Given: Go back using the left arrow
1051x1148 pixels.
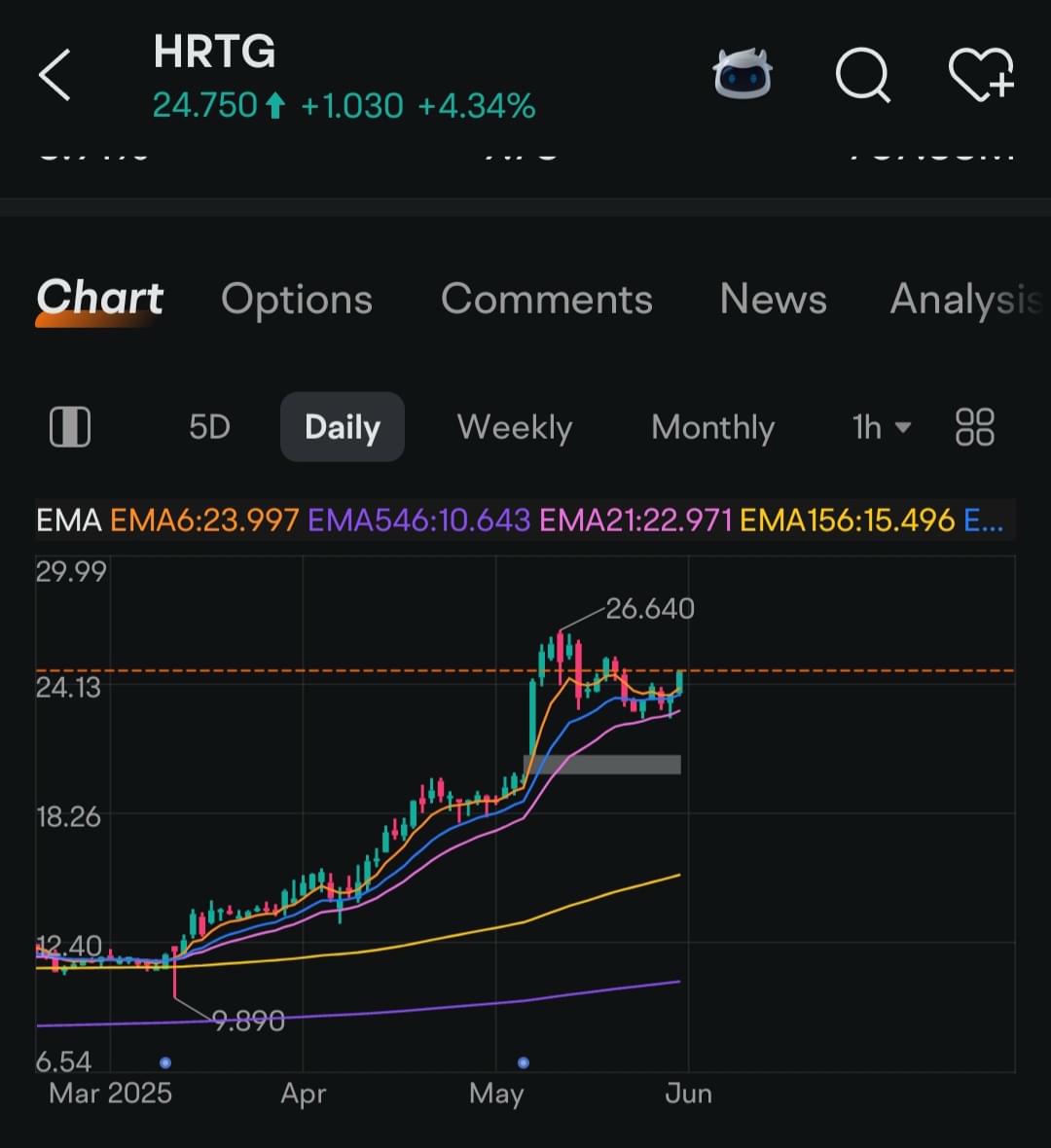Looking at the screenshot, I should 54,75.
